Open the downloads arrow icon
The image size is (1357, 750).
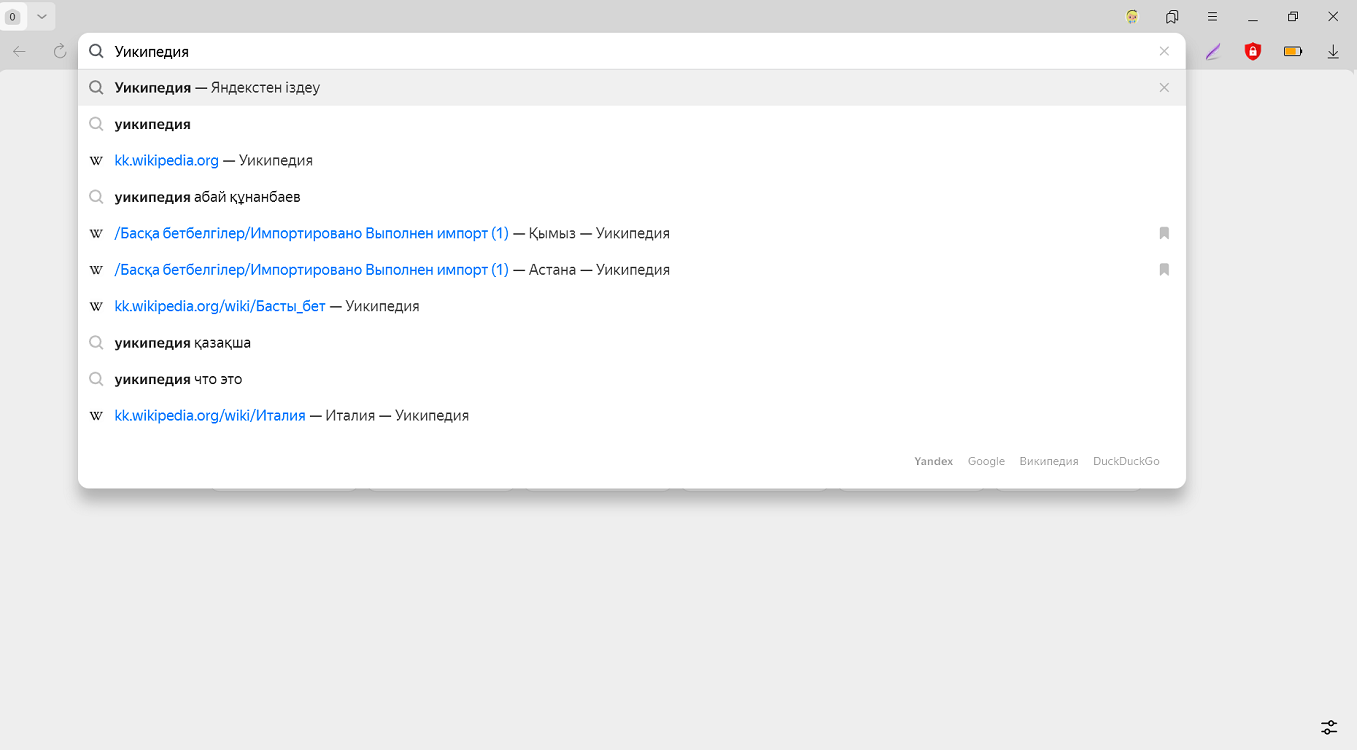pyautogui.click(x=1333, y=51)
